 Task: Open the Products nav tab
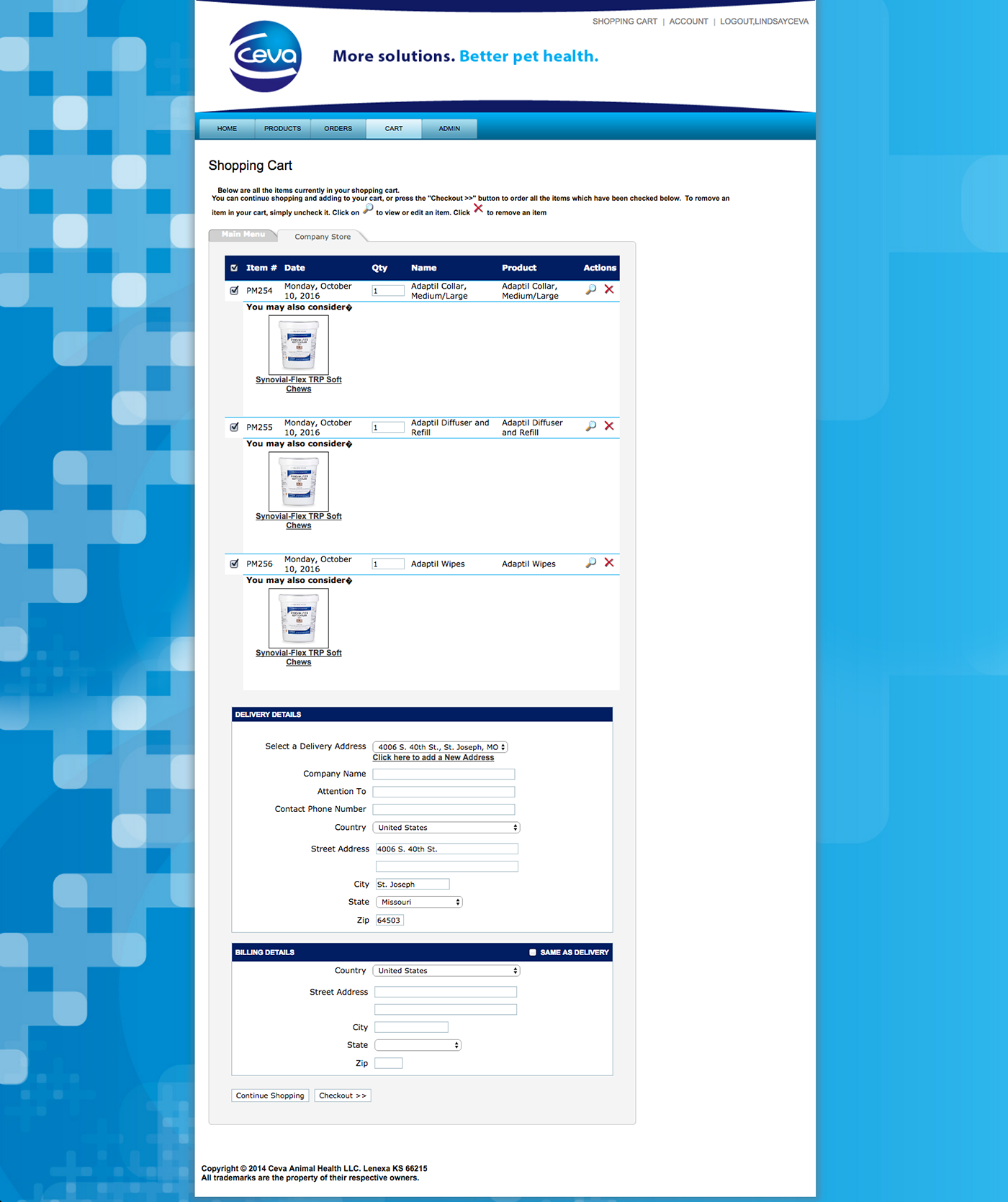(283, 129)
